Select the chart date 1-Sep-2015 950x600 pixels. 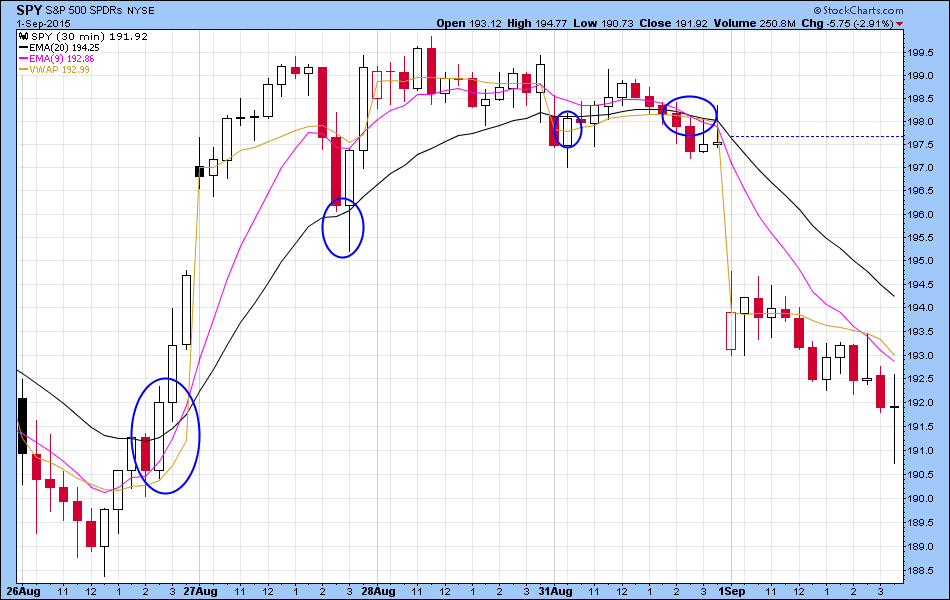[44, 24]
